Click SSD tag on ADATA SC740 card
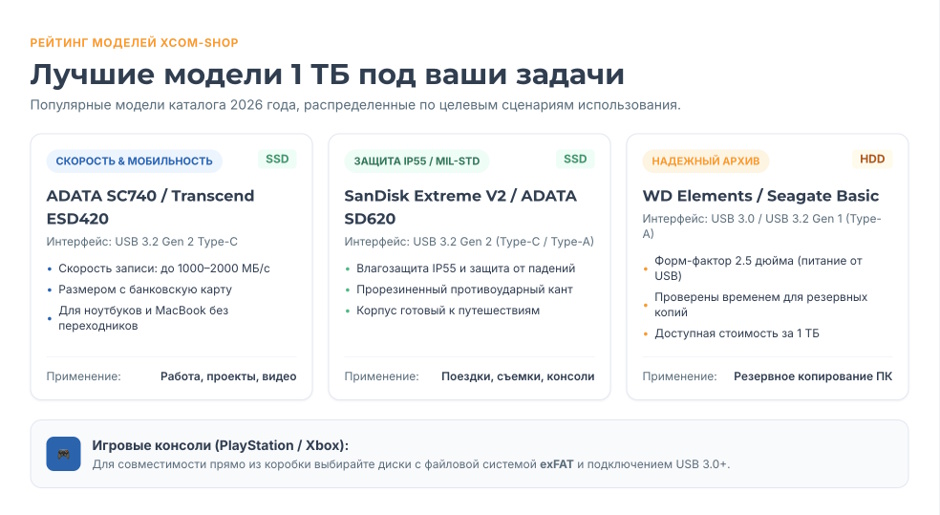Image resolution: width=940 pixels, height=515 pixels. (x=277, y=159)
